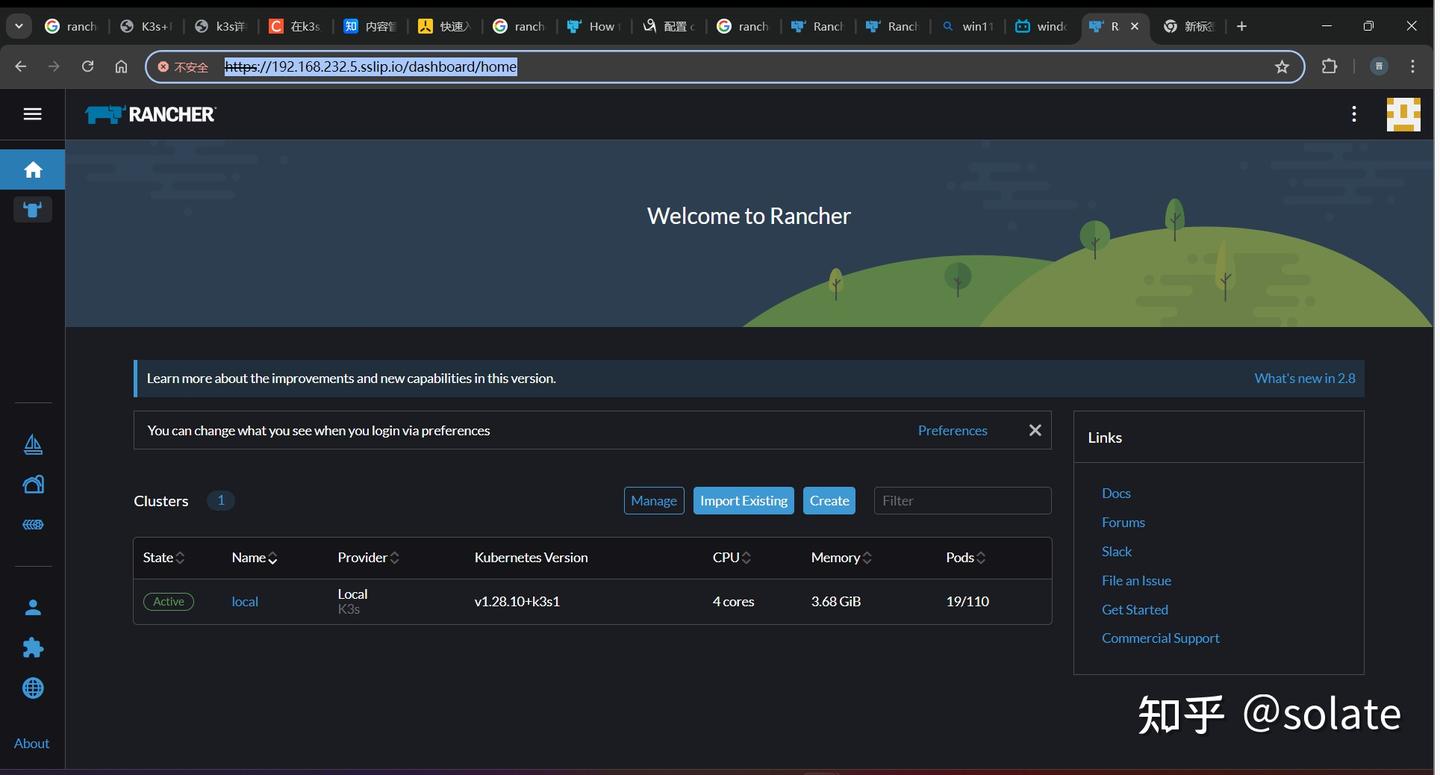Open Users & Authentication sidebar icon

click(33, 608)
